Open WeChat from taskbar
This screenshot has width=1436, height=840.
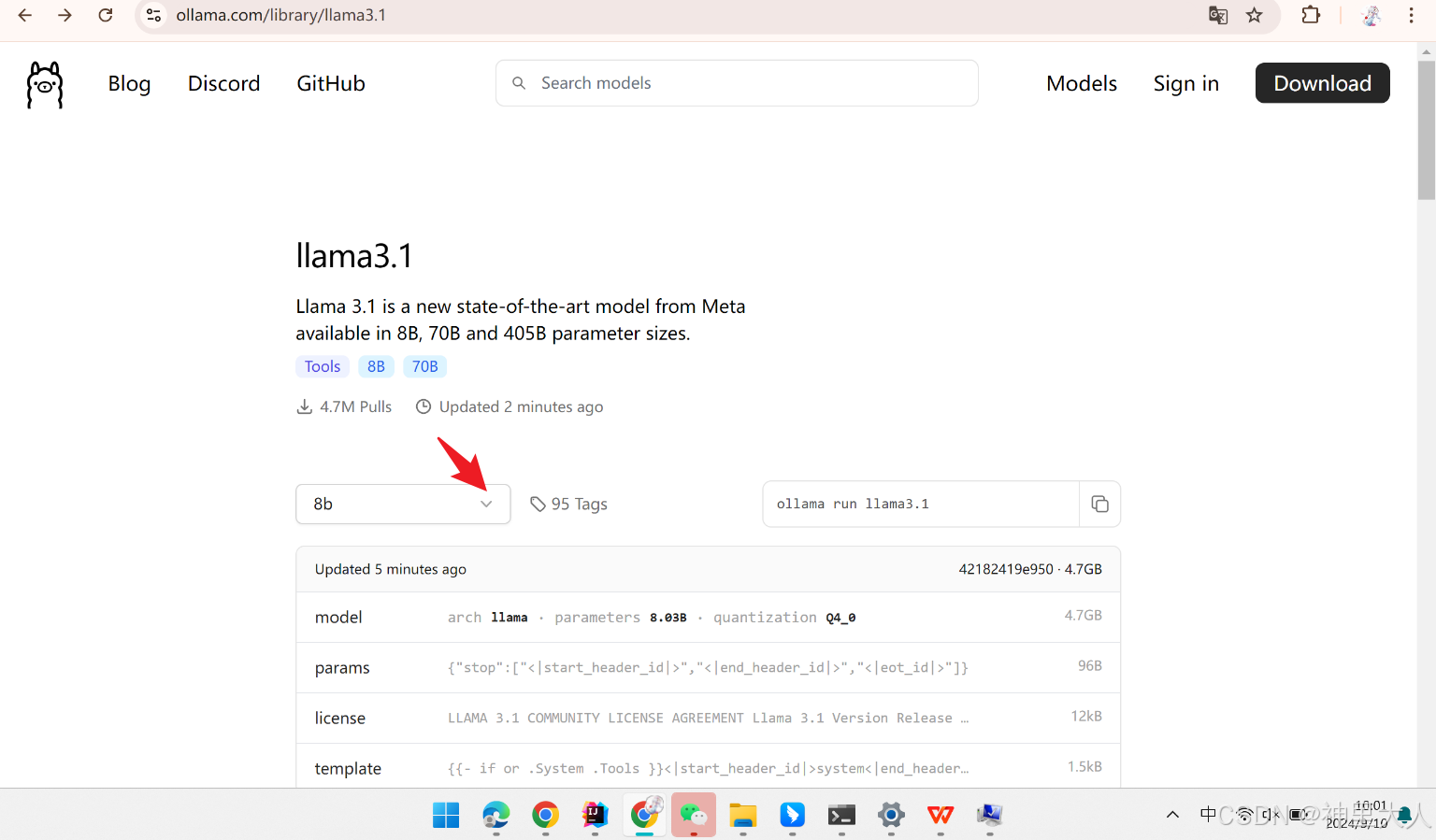694,815
